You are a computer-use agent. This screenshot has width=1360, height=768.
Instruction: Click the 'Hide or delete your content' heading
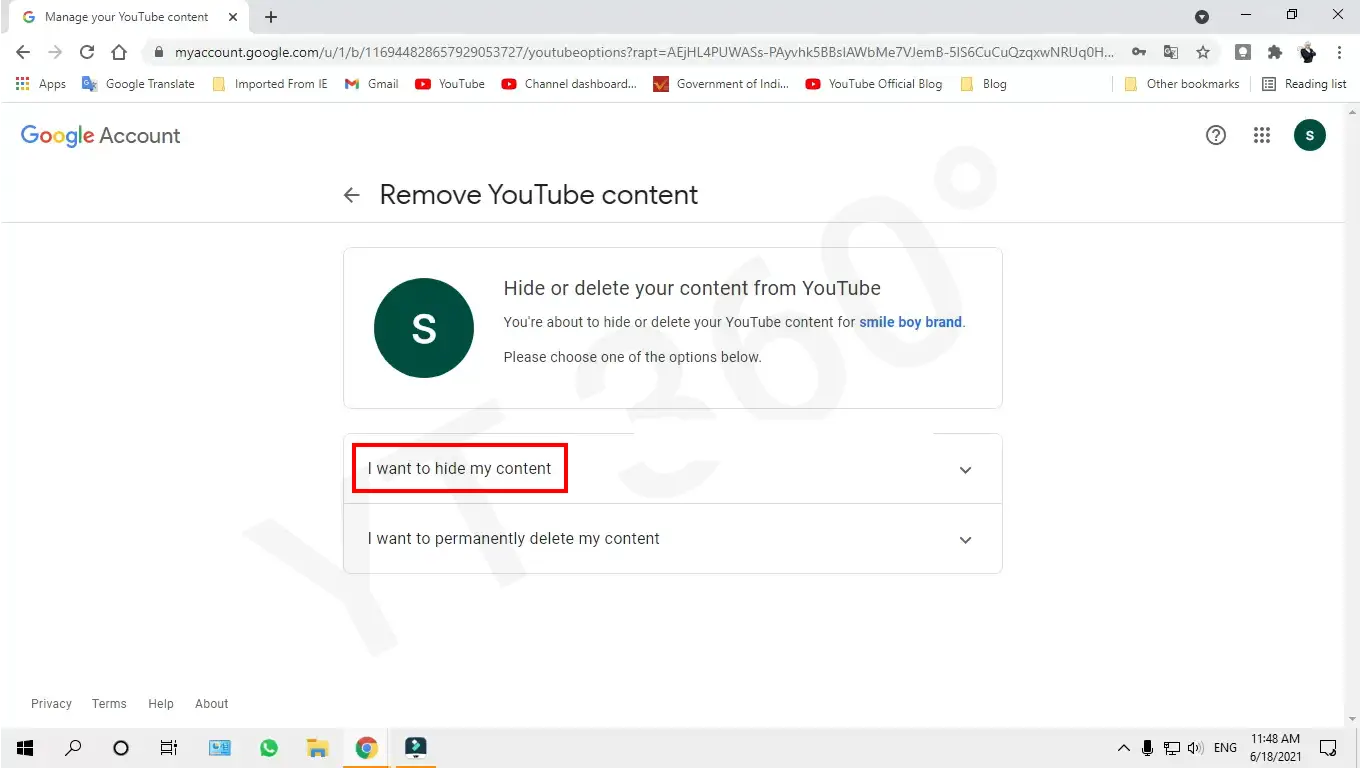pos(692,288)
